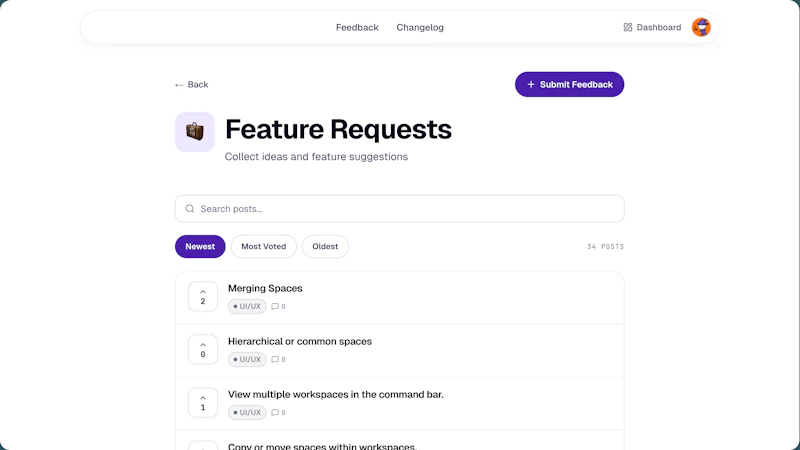Open the Feedback nav link
This screenshot has height=450, width=800.
357,28
